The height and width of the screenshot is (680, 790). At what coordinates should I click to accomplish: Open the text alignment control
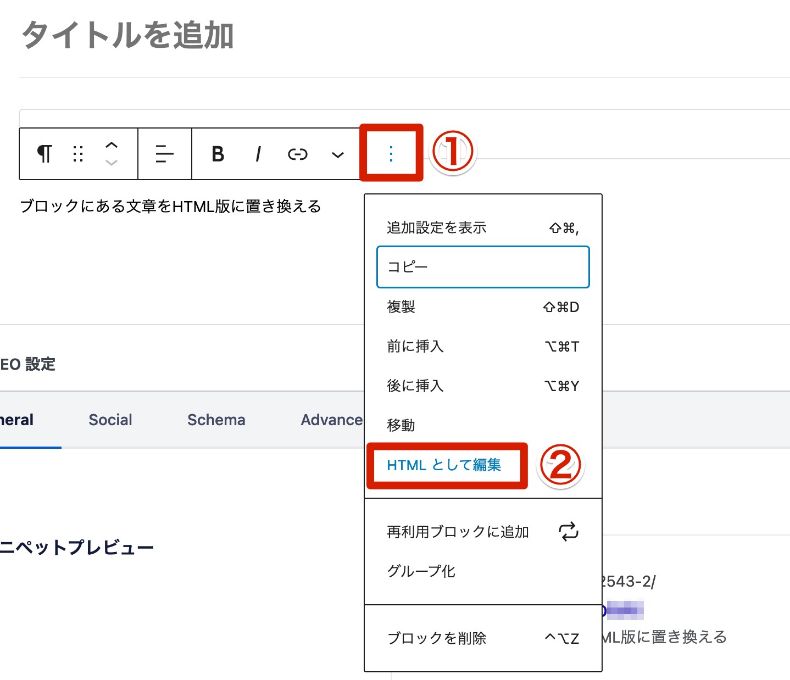coord(164,154)
